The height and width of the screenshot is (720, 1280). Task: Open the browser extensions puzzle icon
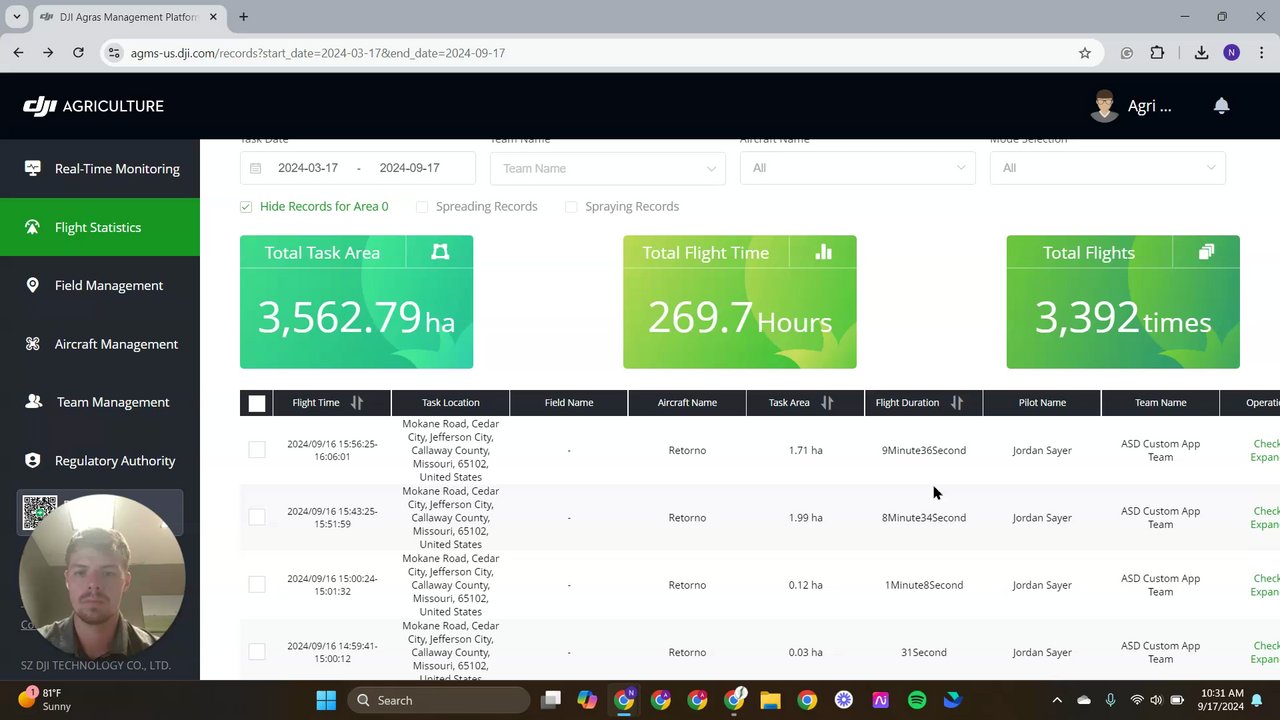pyautogui.click(x=1157, y=53)
